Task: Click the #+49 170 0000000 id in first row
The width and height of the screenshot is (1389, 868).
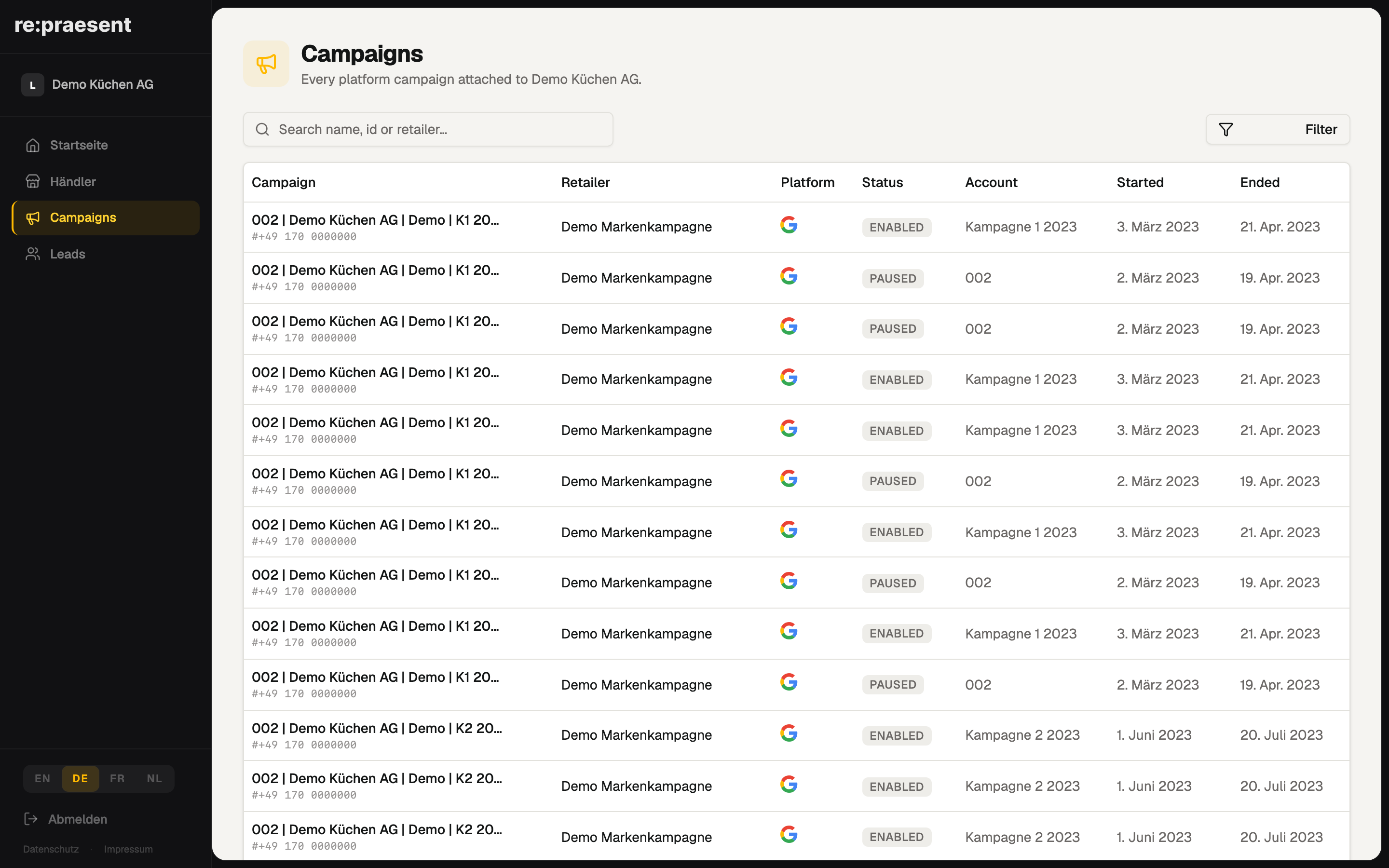Action: click(304, 236)
